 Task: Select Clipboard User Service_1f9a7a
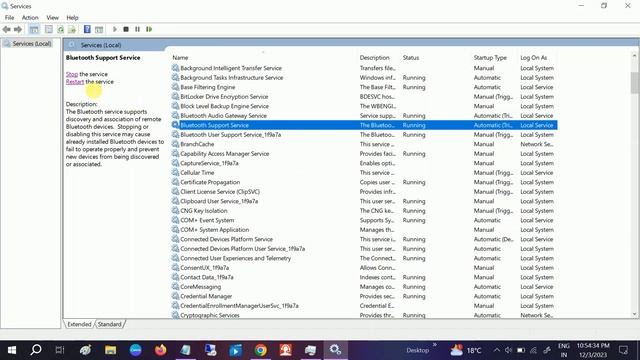364,201
